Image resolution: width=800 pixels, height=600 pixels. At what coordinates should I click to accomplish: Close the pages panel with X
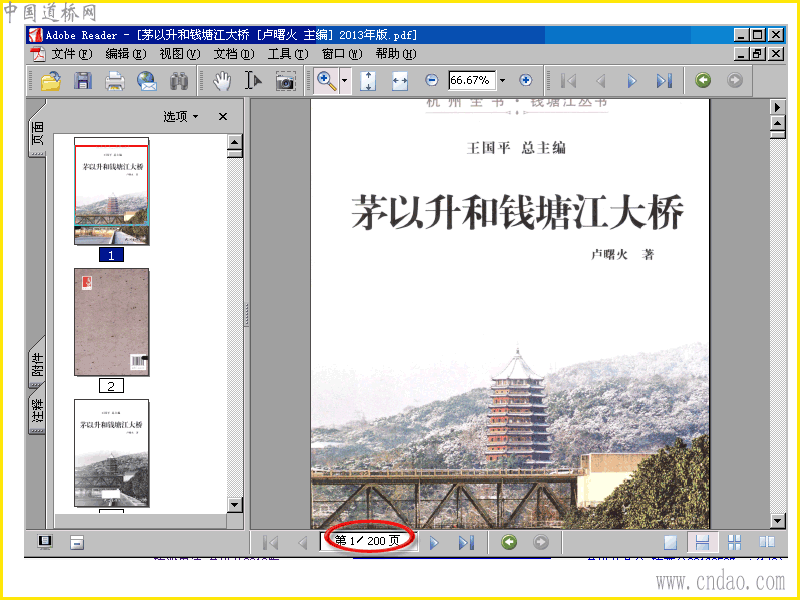(x=222, y=116)
